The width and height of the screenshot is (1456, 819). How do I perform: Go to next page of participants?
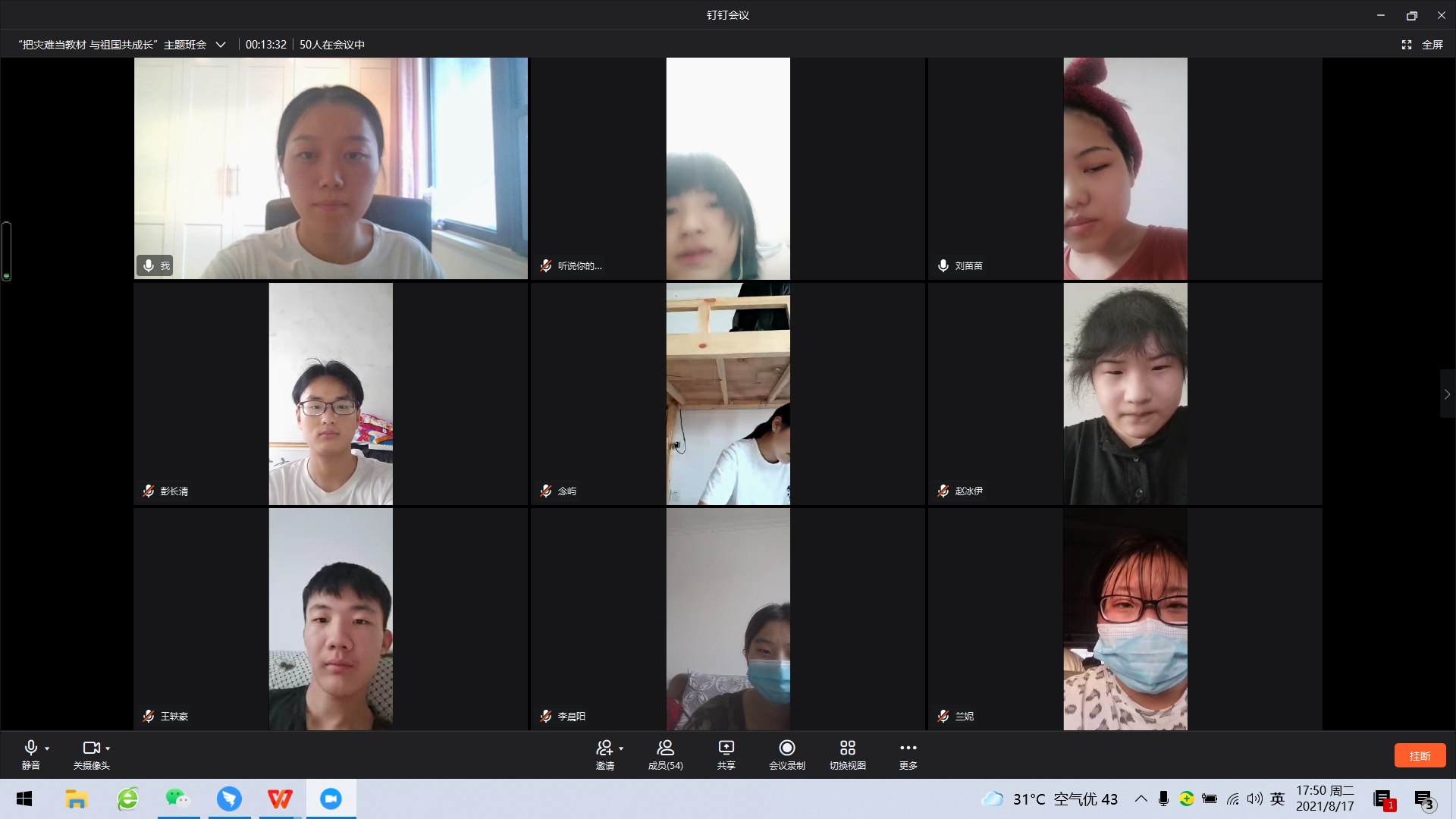1447,394
